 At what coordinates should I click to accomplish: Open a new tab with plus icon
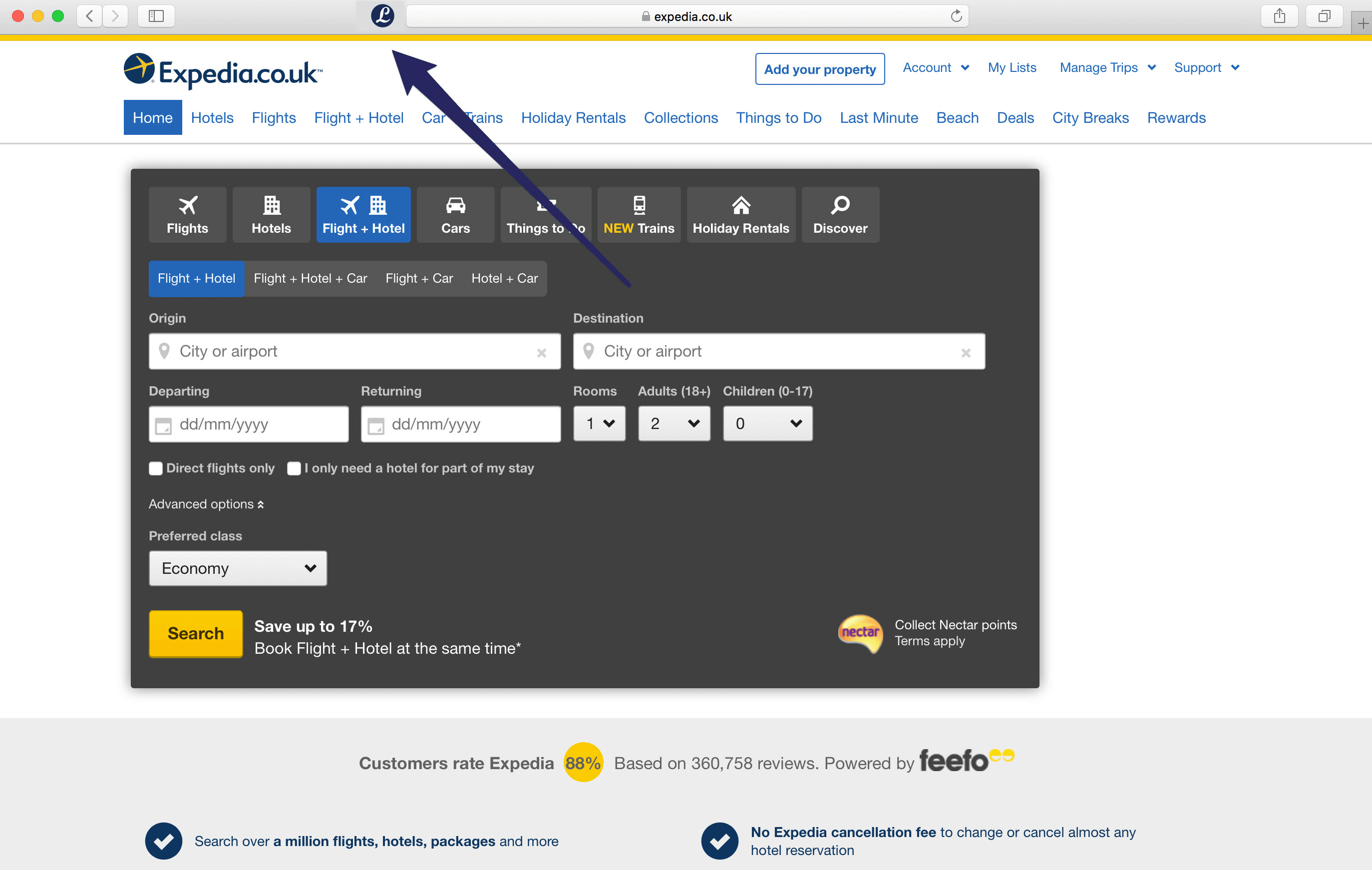coord(1363,23)
